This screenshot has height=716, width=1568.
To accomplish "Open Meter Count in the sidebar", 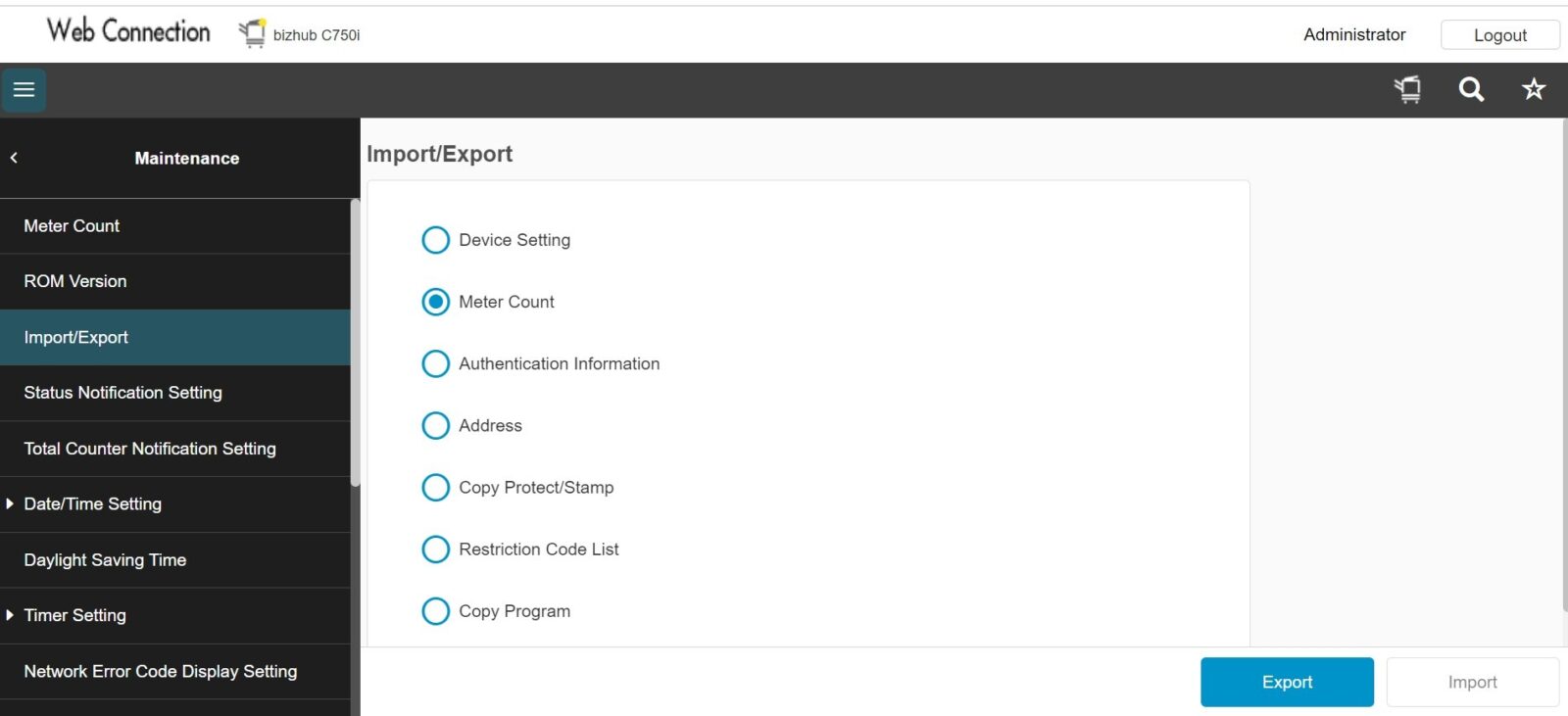I will 72,226.
